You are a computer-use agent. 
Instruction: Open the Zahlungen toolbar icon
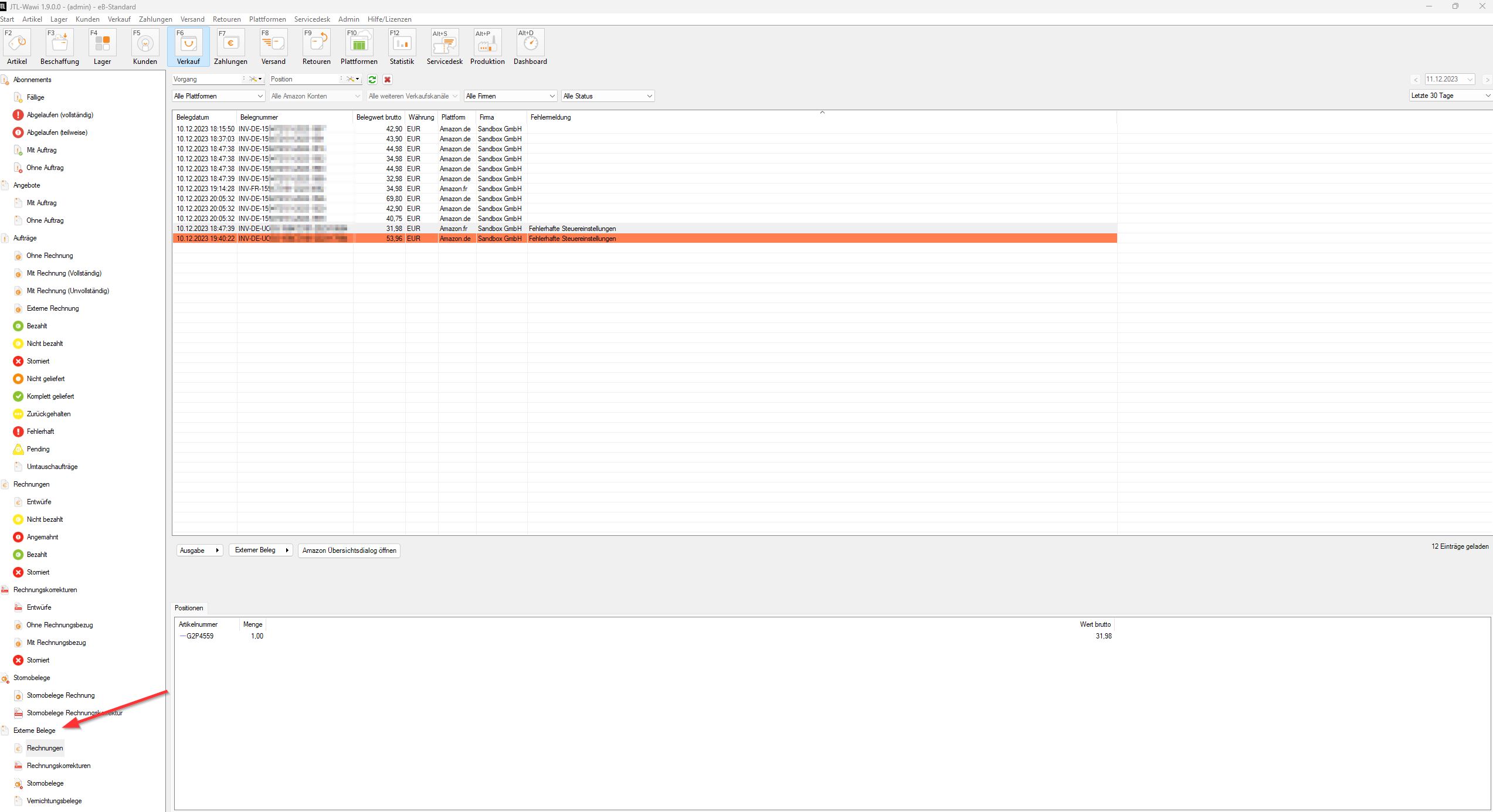coord(230,47)
